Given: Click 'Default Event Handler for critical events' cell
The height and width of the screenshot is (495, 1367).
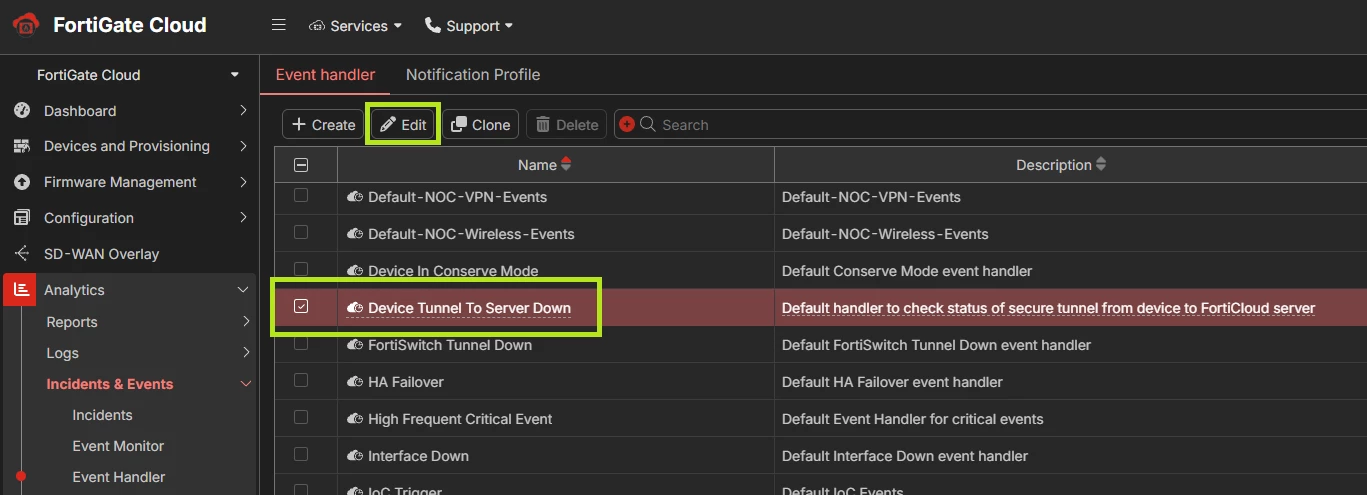Looking at the screenshot, I should [x=912, y=419].
